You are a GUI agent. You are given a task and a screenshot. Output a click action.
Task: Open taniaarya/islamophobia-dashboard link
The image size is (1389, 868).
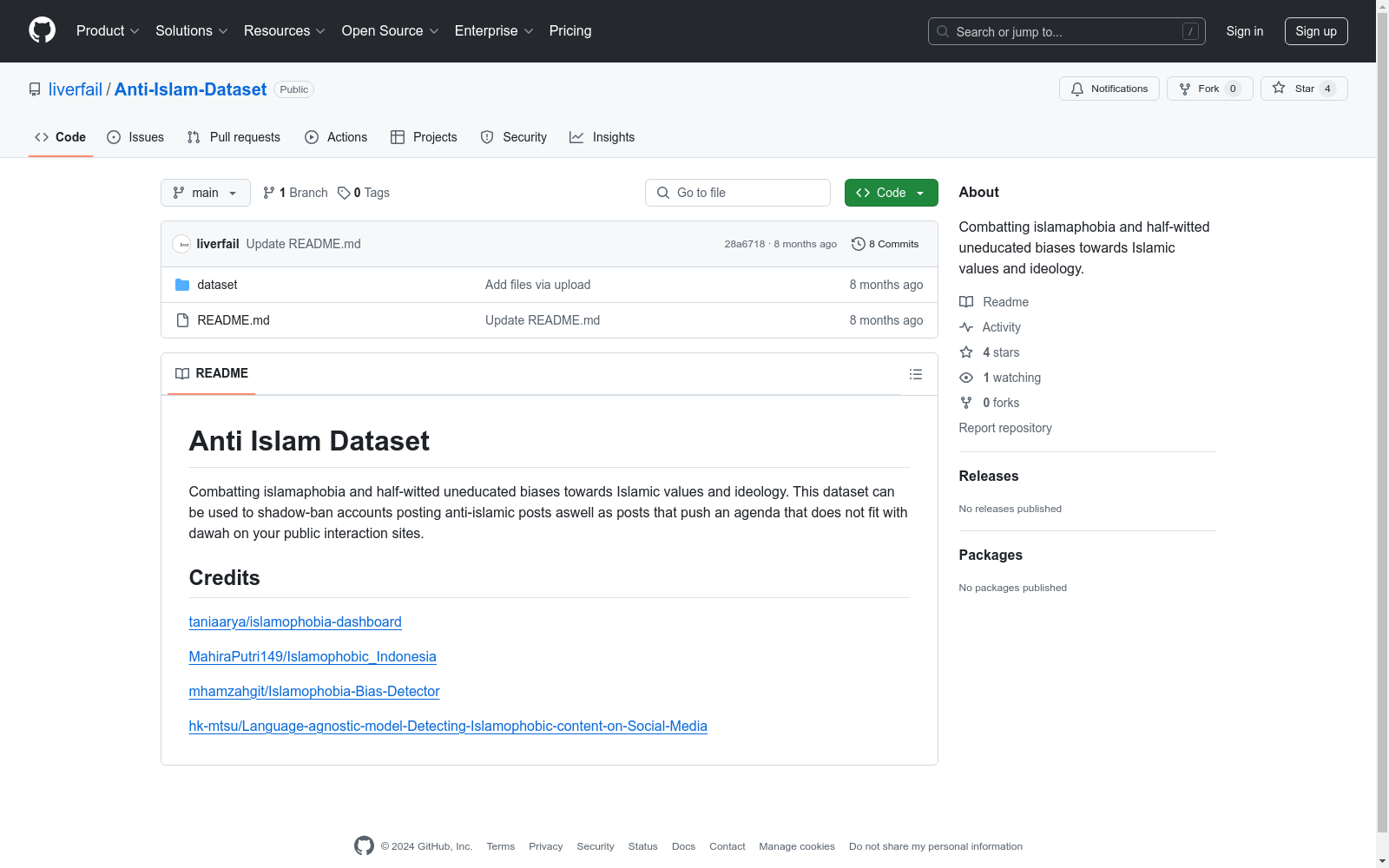(x=295, y=621)
